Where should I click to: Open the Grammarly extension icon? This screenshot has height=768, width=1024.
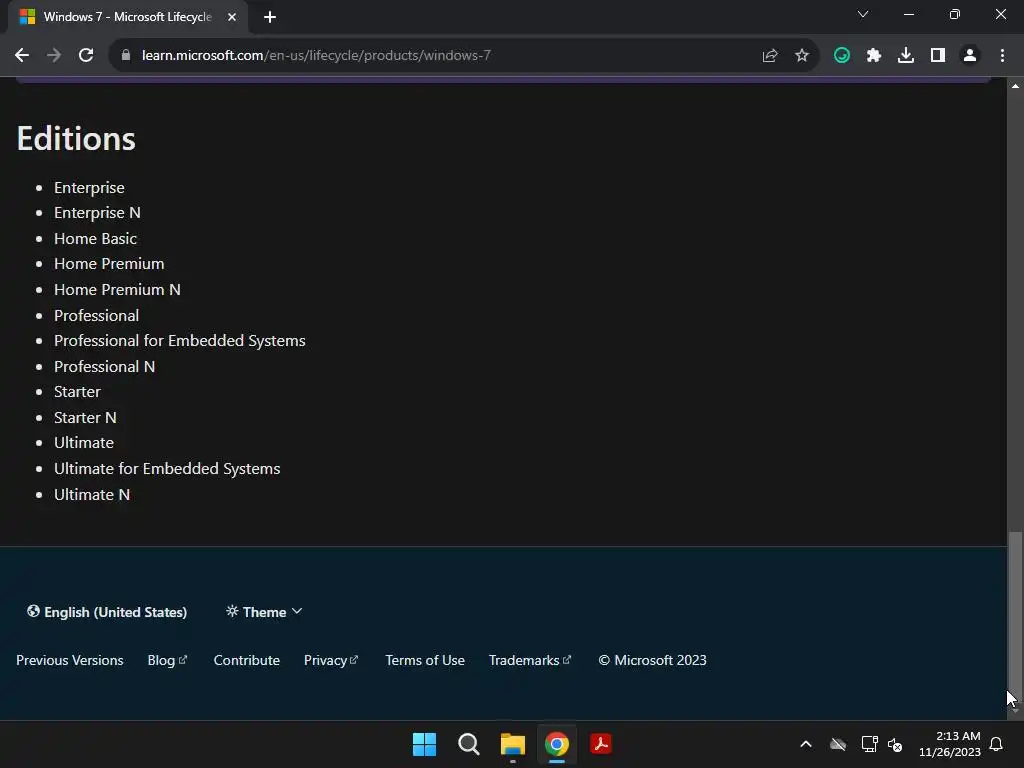point(842,56)
